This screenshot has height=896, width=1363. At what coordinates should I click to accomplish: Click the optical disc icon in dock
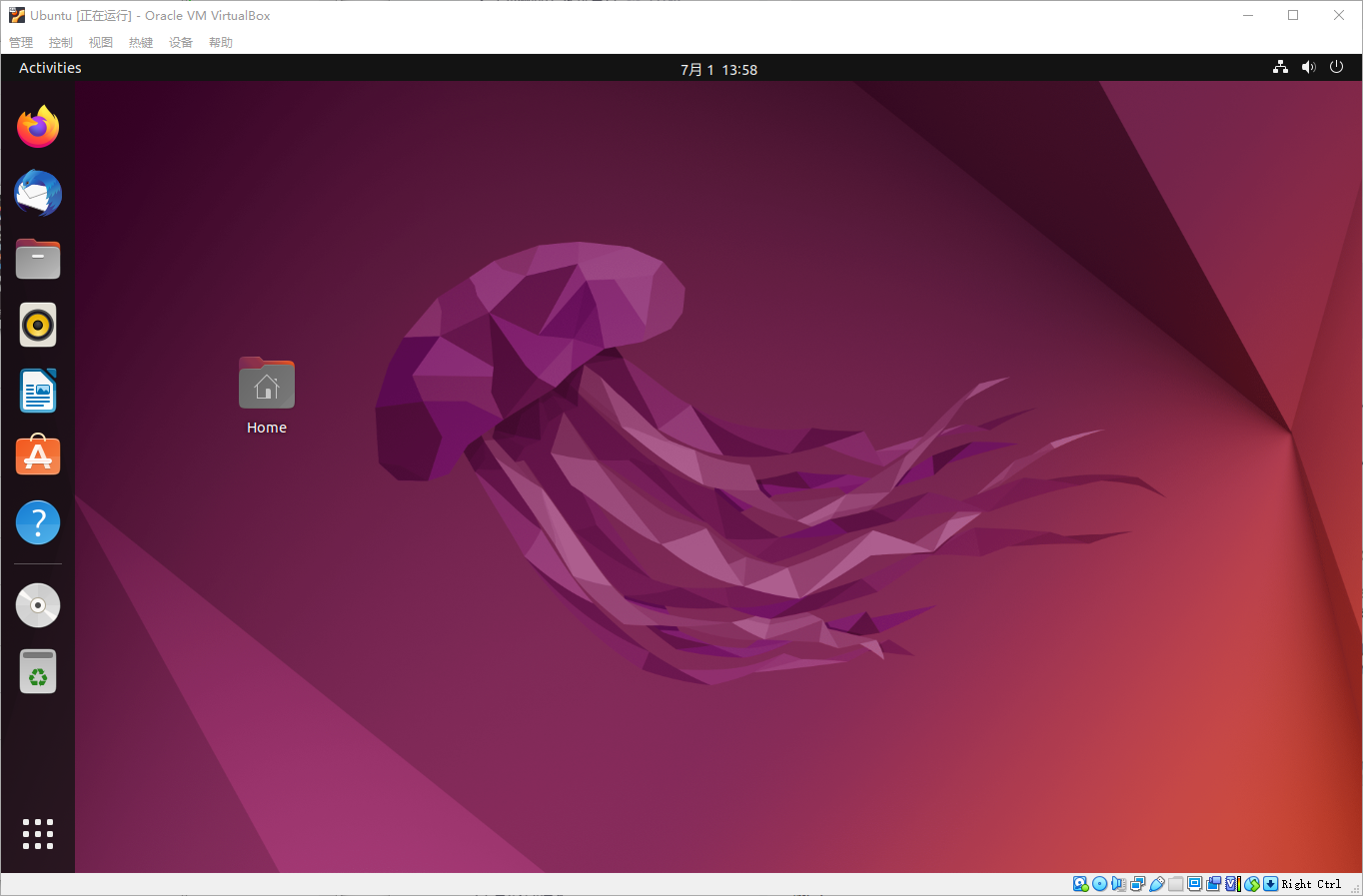38,605
